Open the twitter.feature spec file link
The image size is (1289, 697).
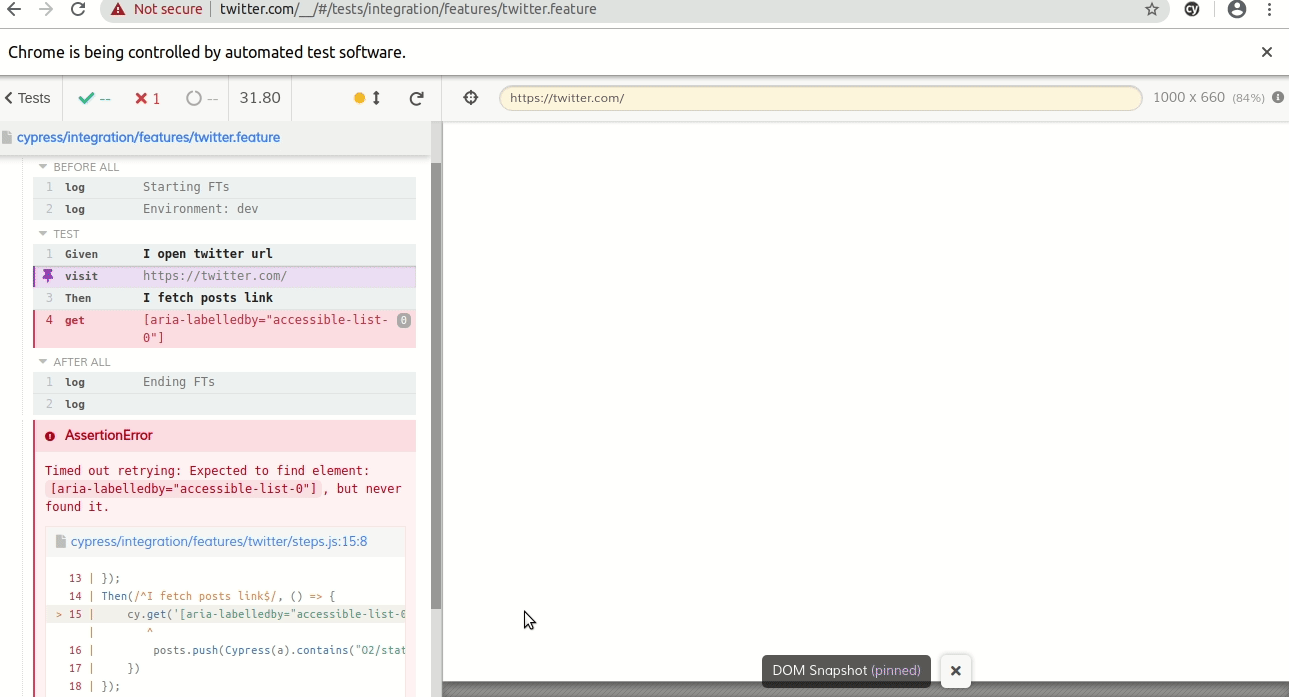[148, 136]
